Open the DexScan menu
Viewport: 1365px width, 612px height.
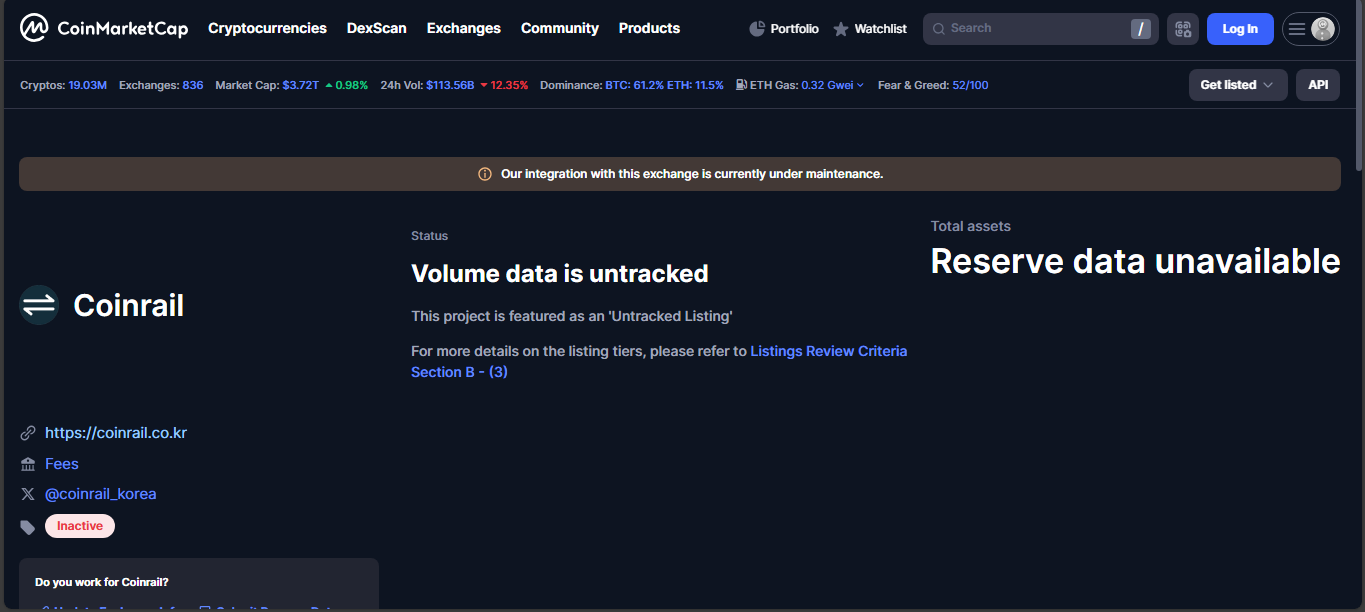point(377,28)
